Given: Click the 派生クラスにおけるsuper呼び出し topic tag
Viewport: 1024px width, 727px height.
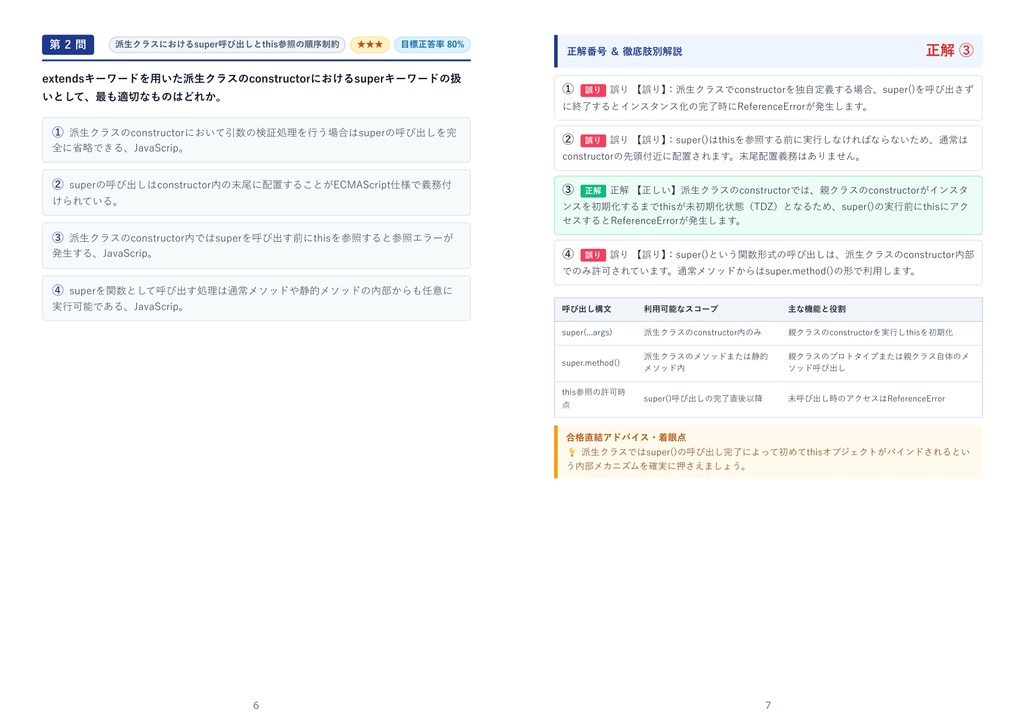Looking at the screenshot, I should [x=227, y=44].
